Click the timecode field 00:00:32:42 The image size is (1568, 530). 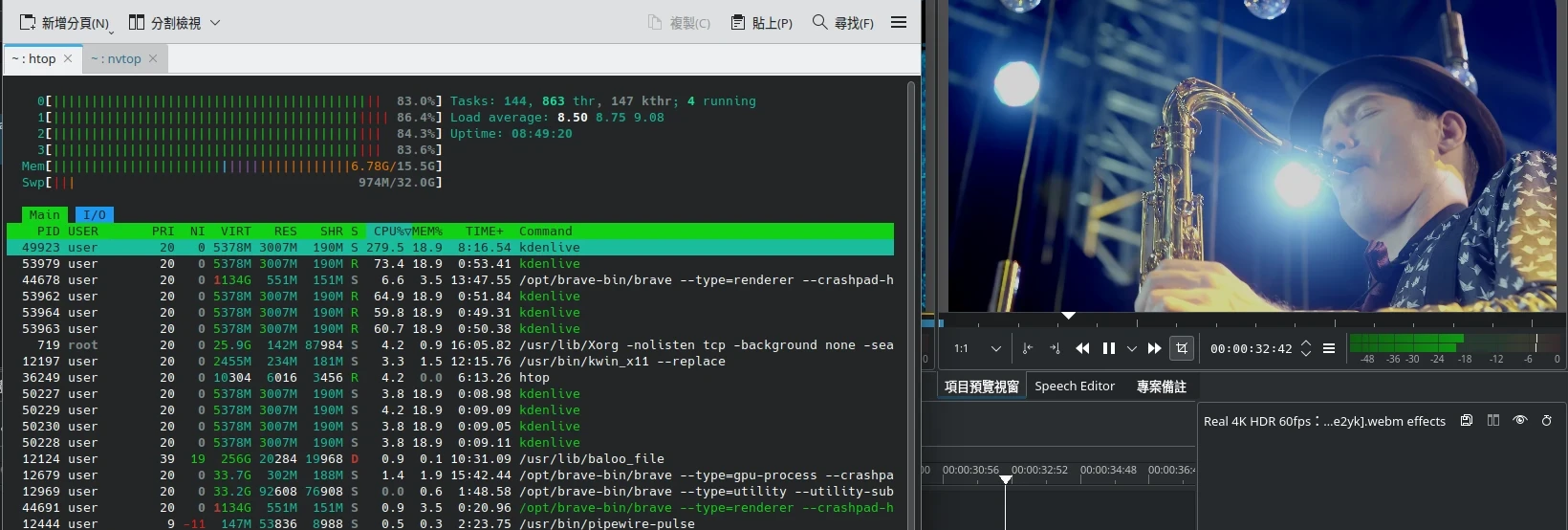[1251, 349]
